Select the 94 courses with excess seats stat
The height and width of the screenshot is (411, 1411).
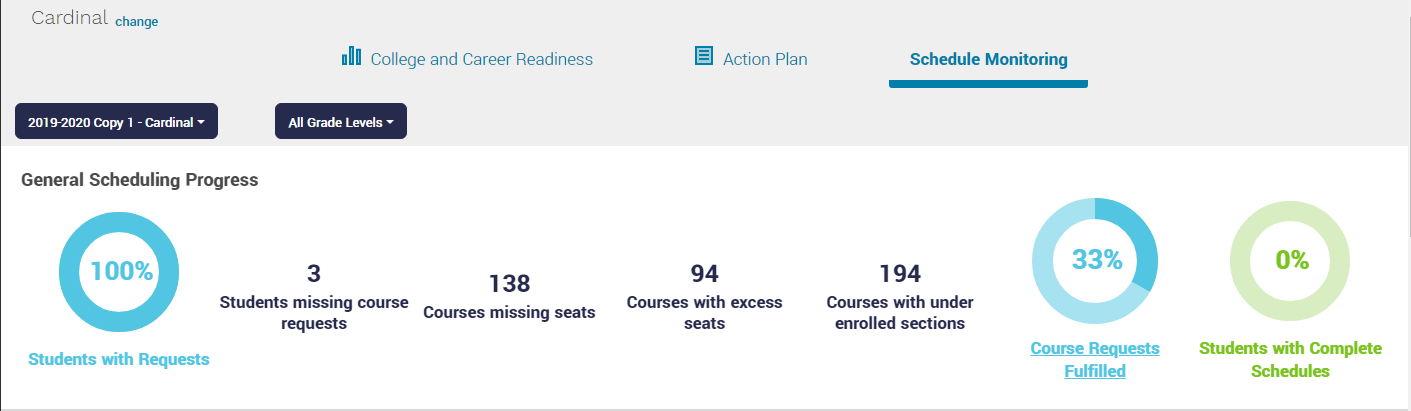click(x=704, y=274)
